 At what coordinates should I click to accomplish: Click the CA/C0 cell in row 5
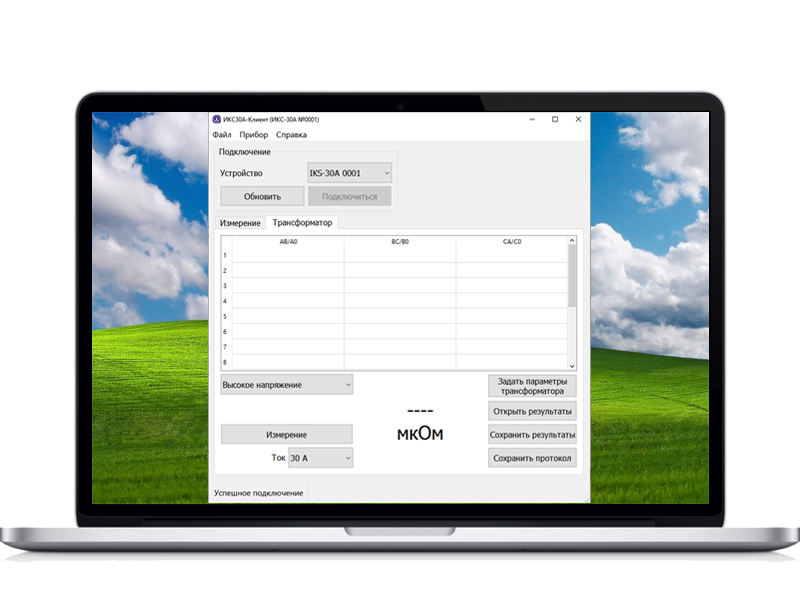coord(512,316)
